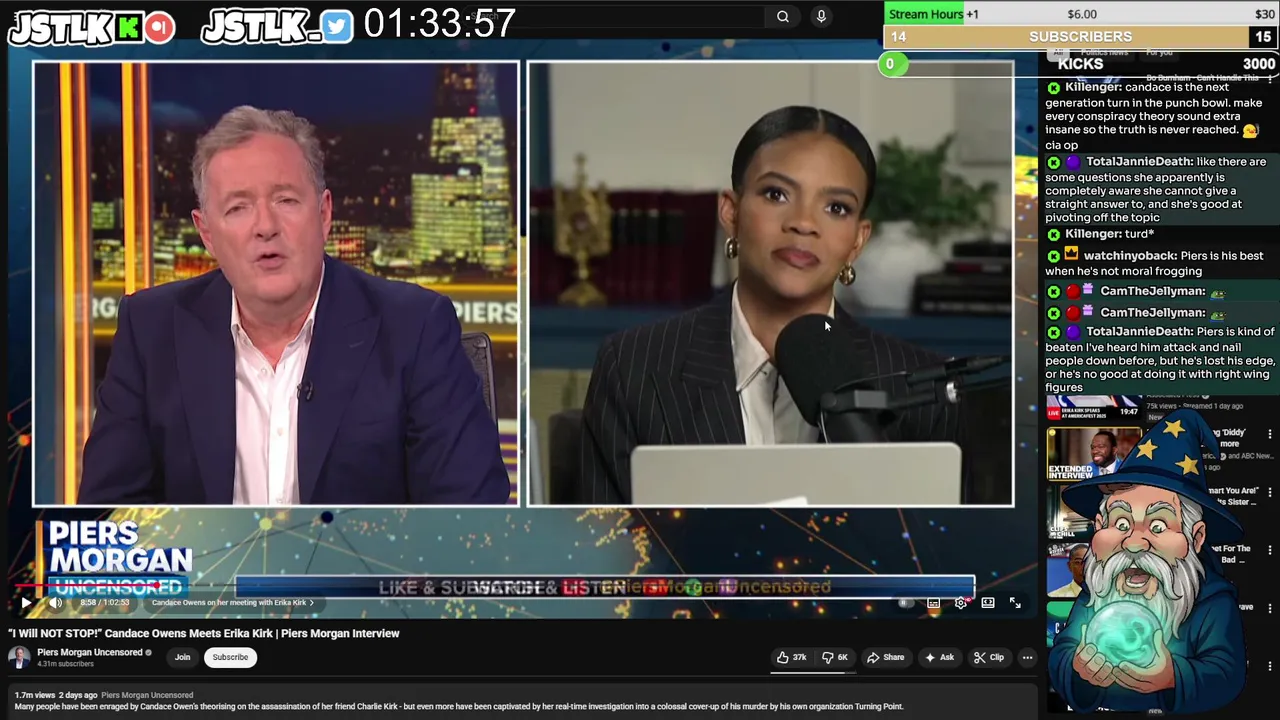The width and height of the screenshot is (1280, 720).
Task: Open options menu for the 'Diddy' sidebar video
Action: 1270,435
